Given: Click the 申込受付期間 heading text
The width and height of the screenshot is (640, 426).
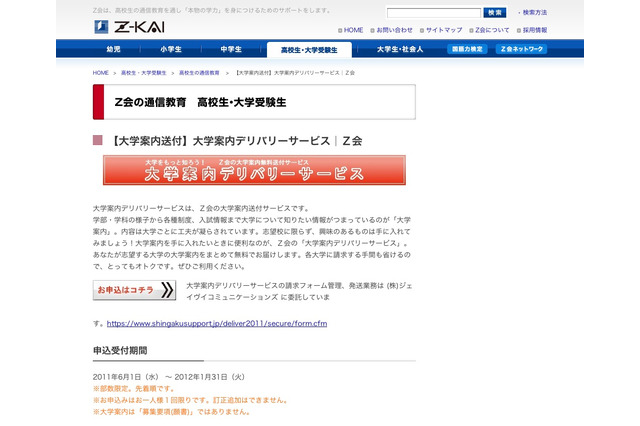Looking at the screenshot, I should tap(120, 351).
